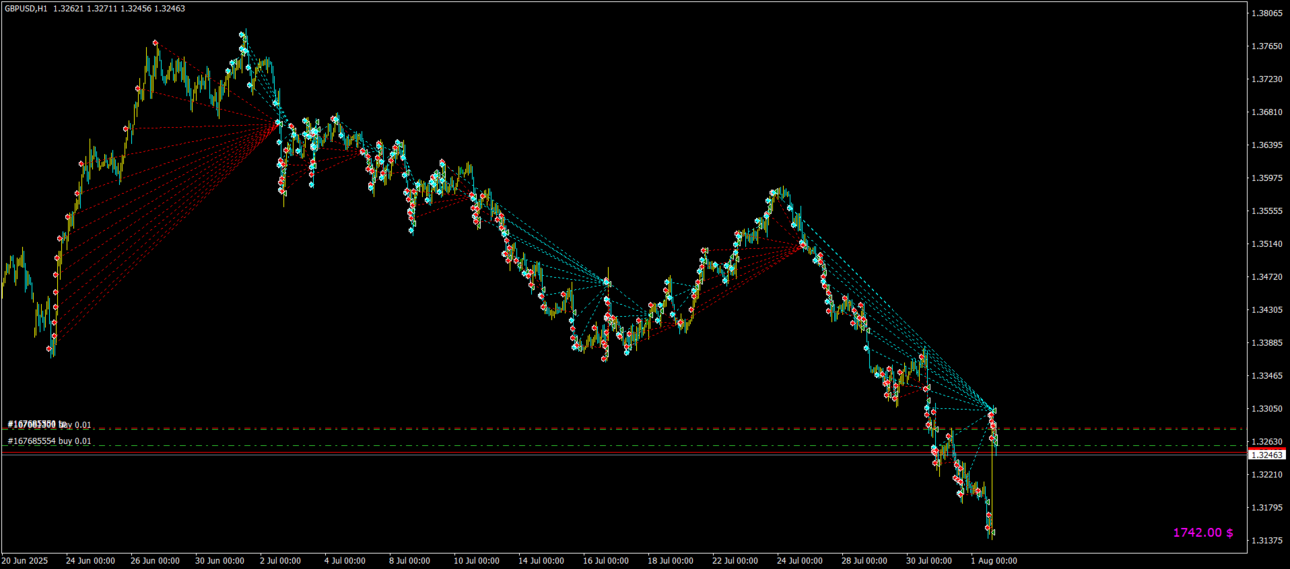This screenshot has height=569, width=1290.
Task: Click the 18 Jul 00:00 time label
Action: point(670,561)
